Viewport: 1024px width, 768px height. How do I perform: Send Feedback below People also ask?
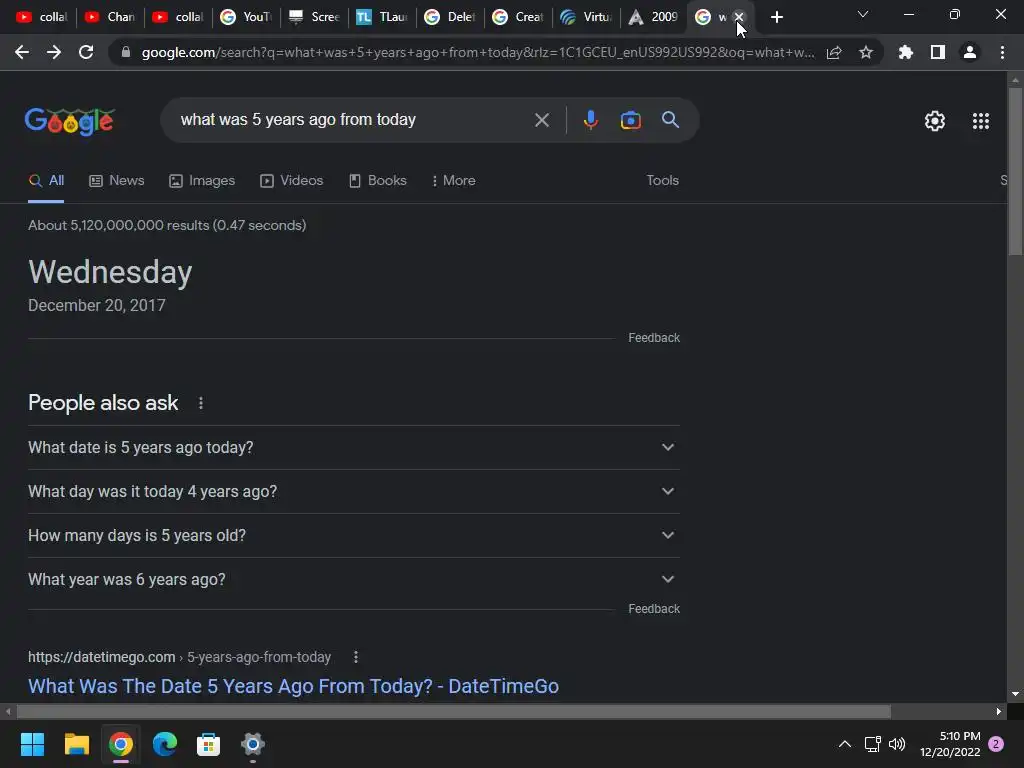[x=654, y=609]
